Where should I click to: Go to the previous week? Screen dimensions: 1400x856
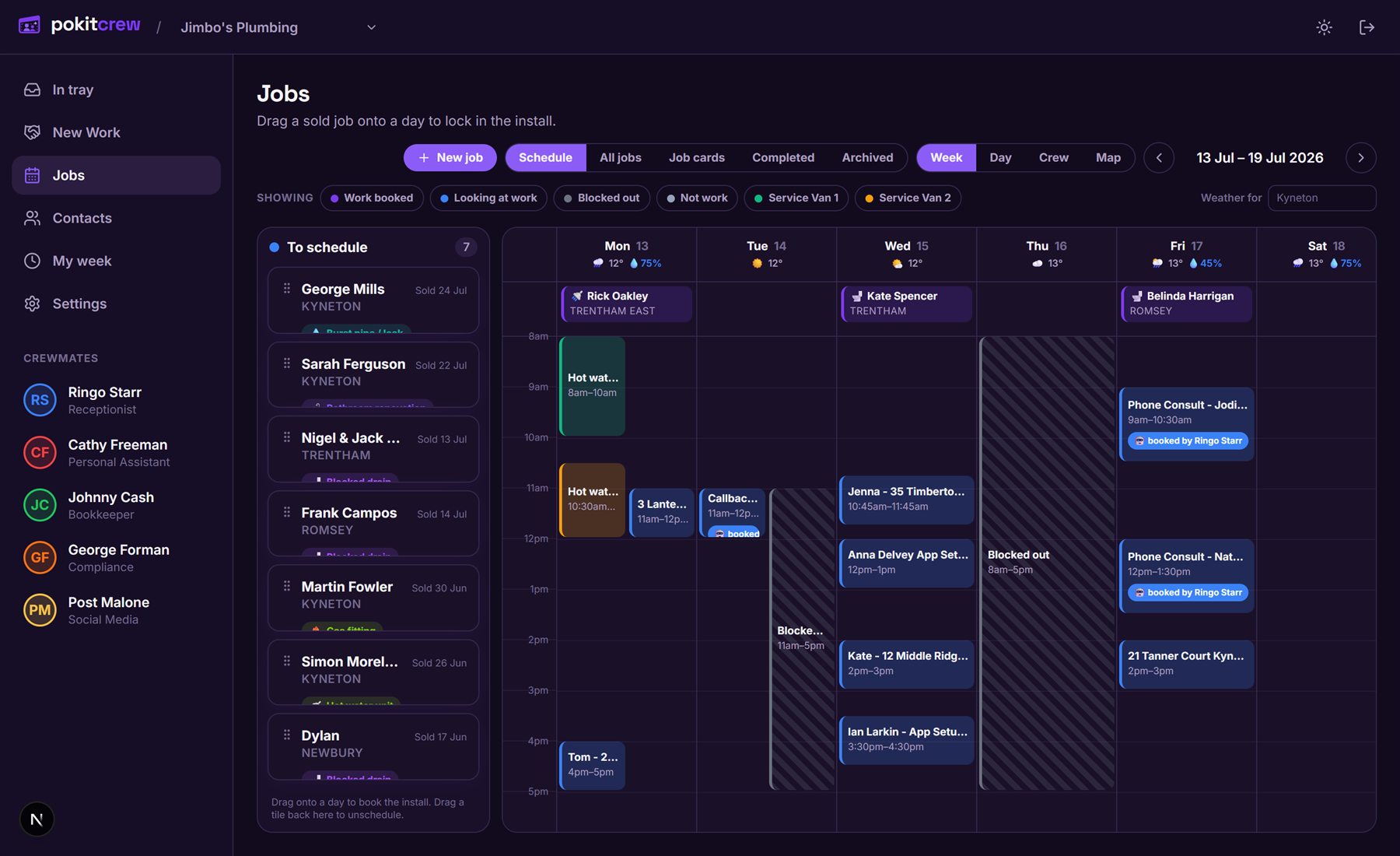click(1159, 158)
